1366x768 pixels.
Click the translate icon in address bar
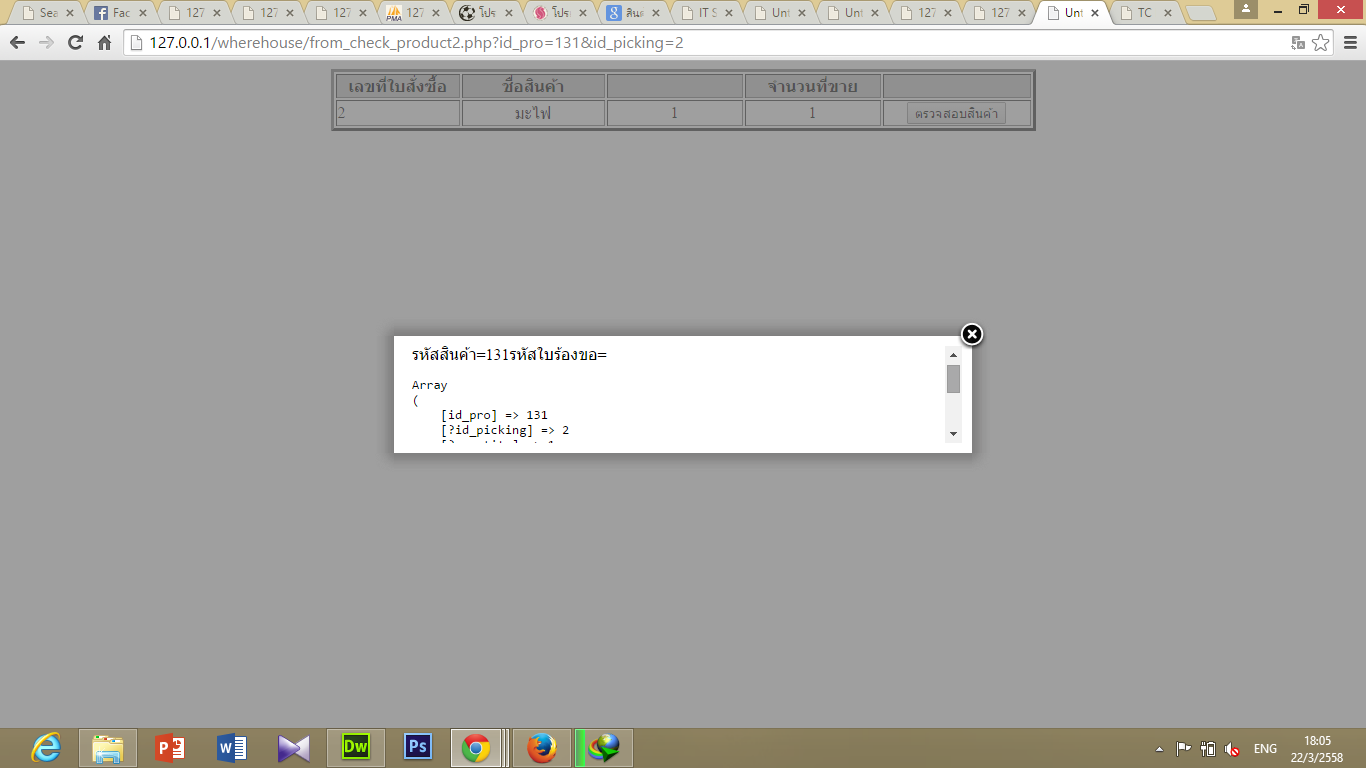click(1298, 43)
